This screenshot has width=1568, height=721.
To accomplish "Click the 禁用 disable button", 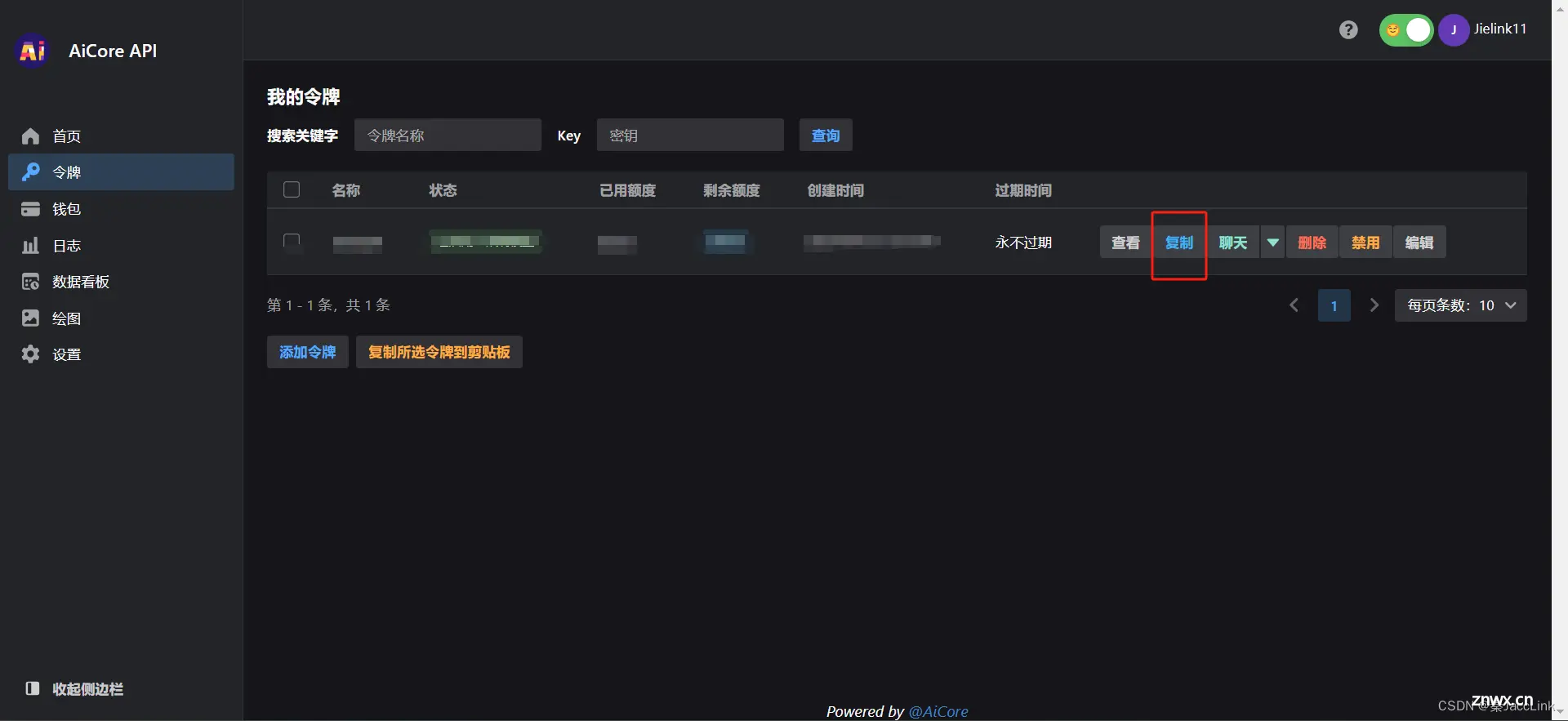I will point(1365,243).
